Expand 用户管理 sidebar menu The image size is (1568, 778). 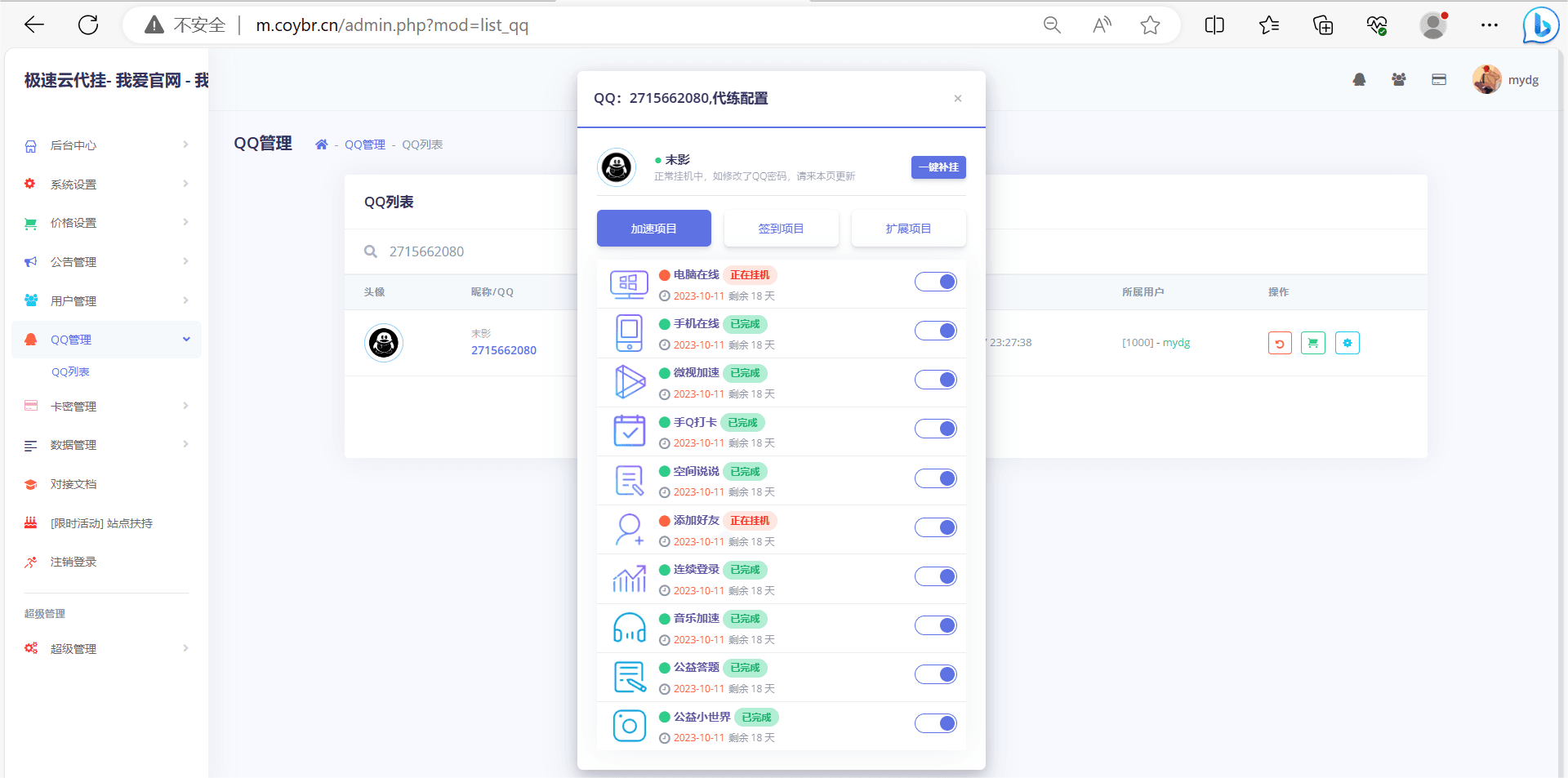(106, 301)
